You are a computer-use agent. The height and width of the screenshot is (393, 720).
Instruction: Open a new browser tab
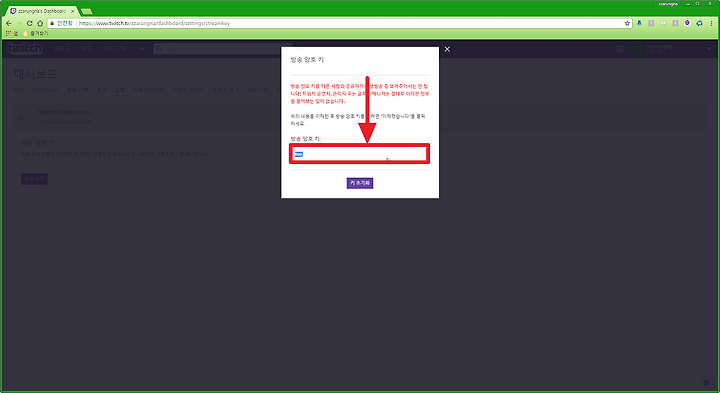(x=86, y=11)
